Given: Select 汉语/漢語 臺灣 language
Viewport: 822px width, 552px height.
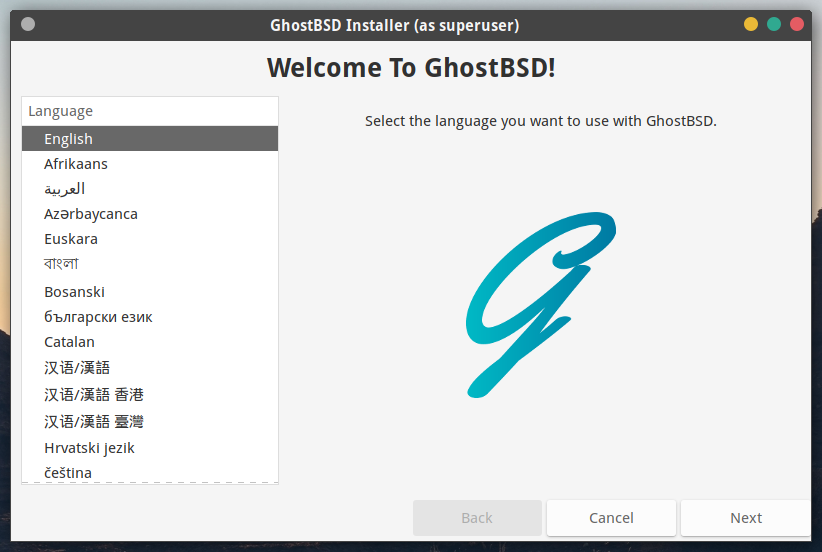Looking at the screenshot, I should coord(150,421).
